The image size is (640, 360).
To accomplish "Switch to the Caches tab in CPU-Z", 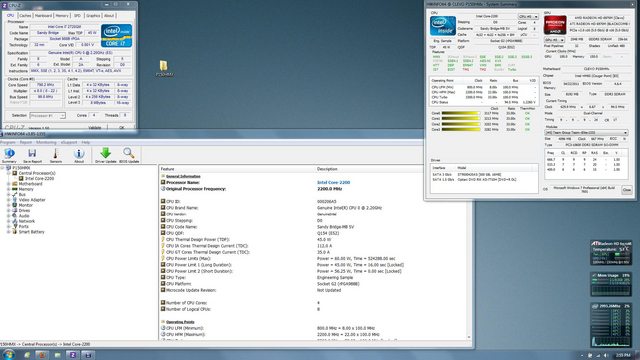I will [25, 16].
